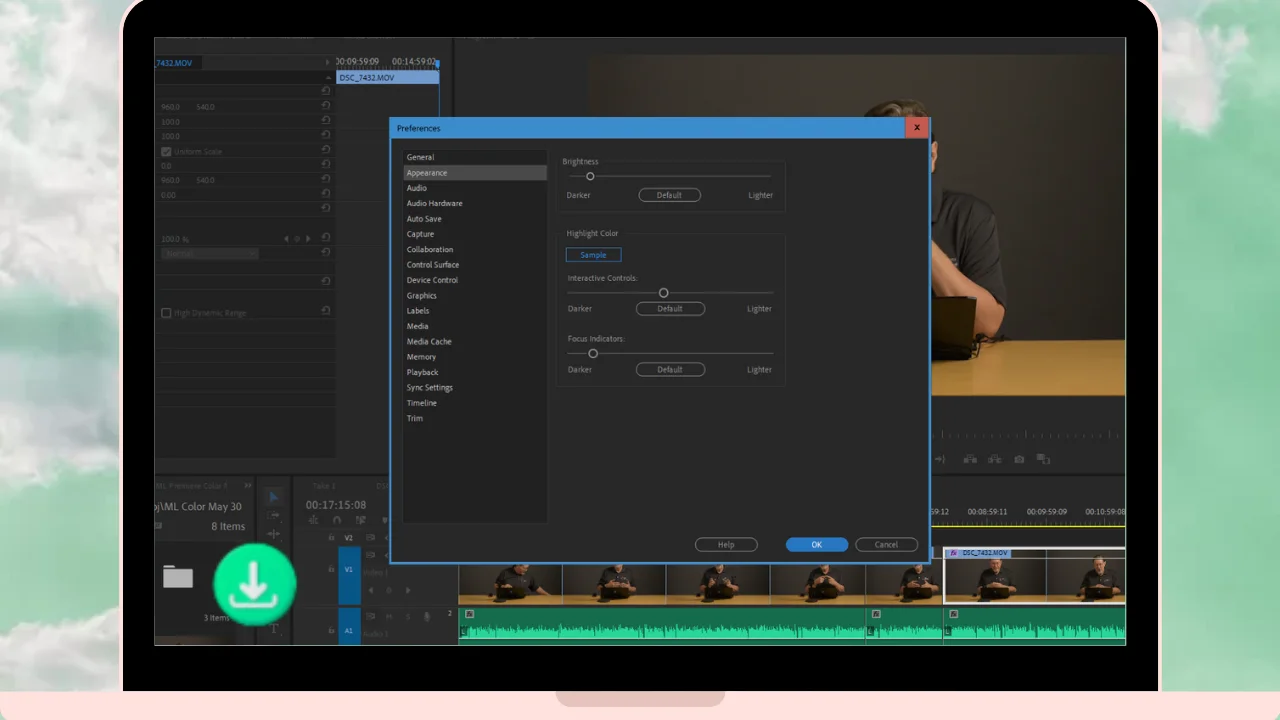Enable the High Dynamic Range checkbox
The width and height of the screenshot is (1280, 720).
click(166, 313)
